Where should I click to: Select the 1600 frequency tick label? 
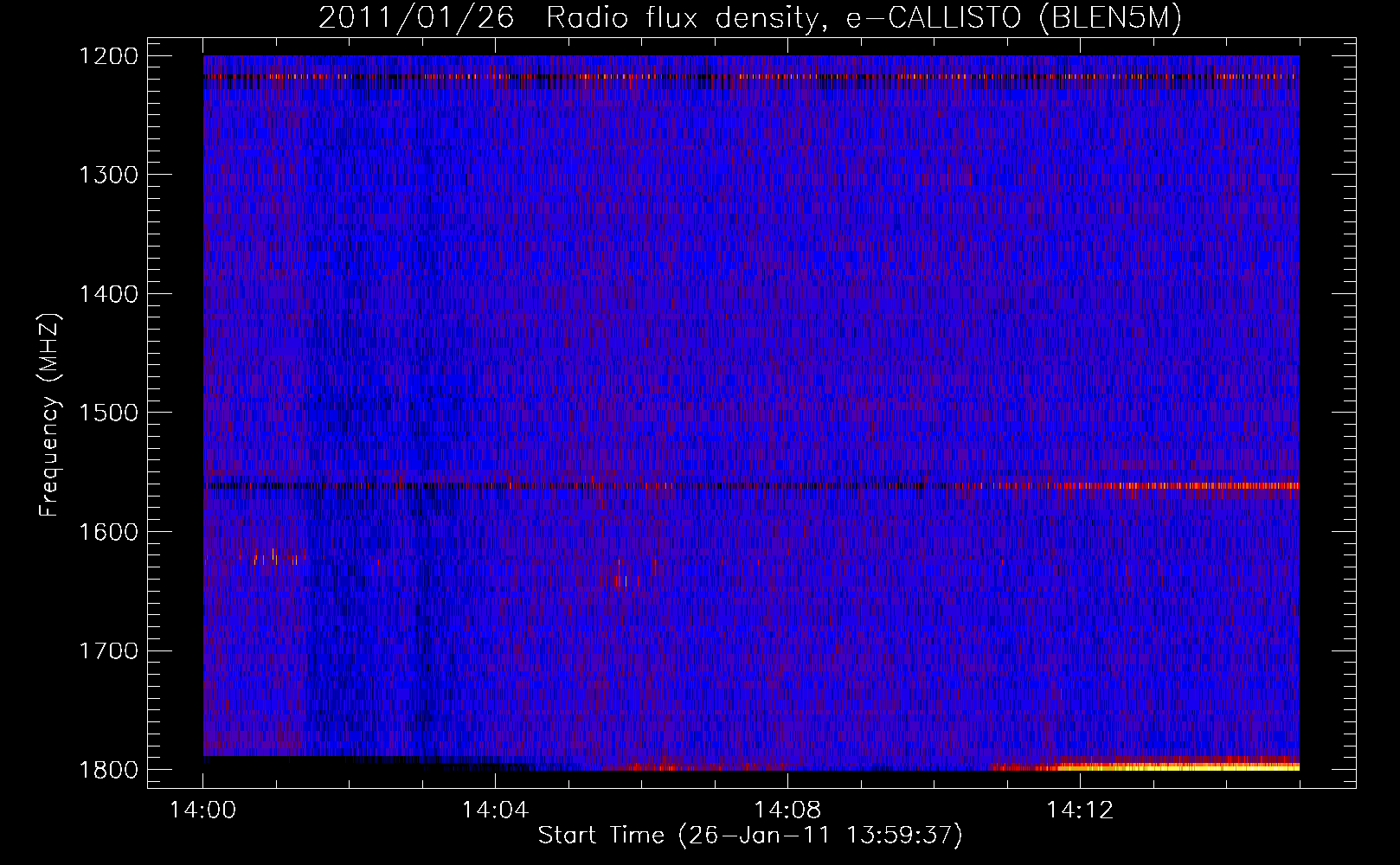pyautogui.click(x=108, y=532)
